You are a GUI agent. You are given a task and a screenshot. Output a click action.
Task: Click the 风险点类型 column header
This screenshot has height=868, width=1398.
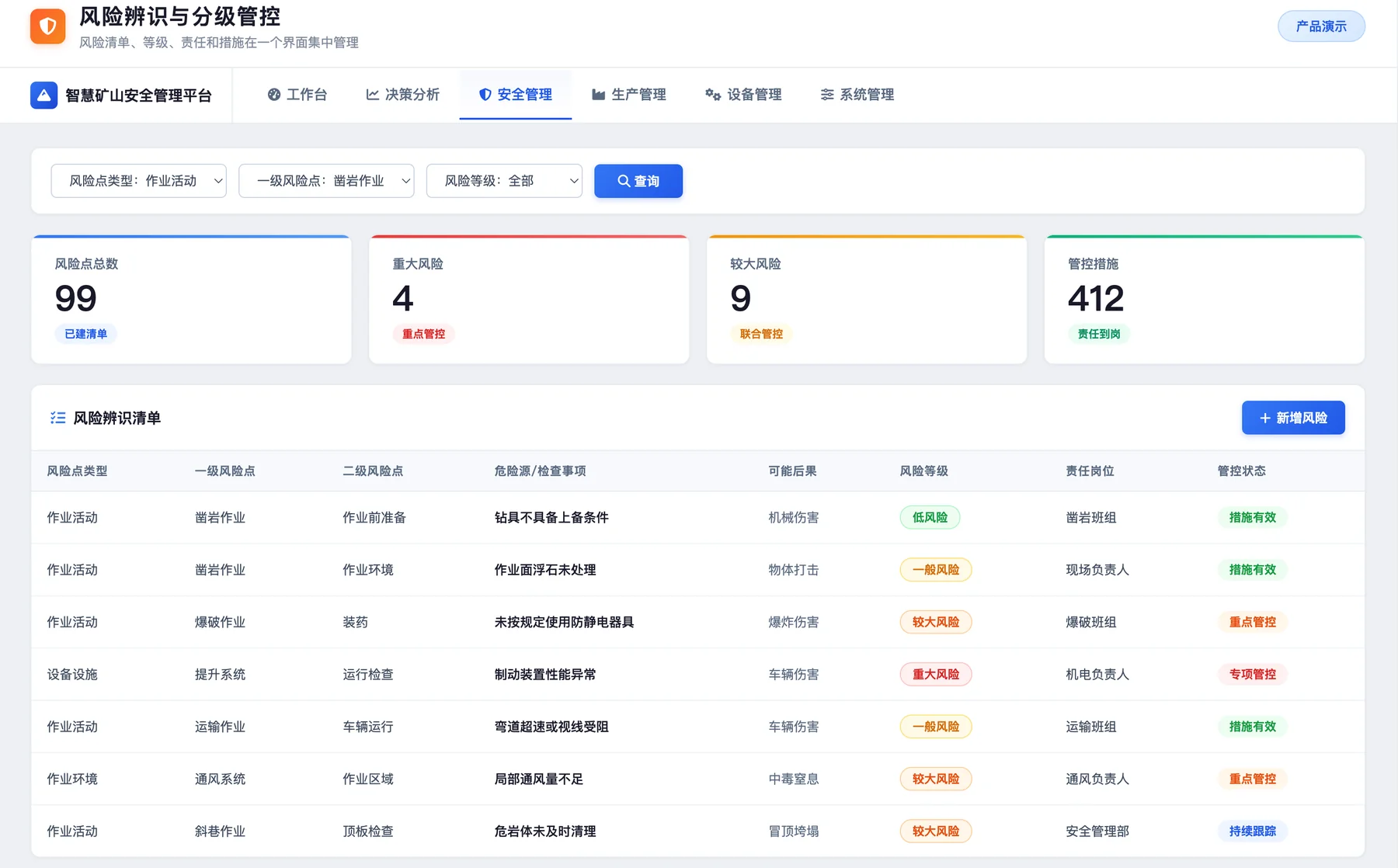click(78, 471)
